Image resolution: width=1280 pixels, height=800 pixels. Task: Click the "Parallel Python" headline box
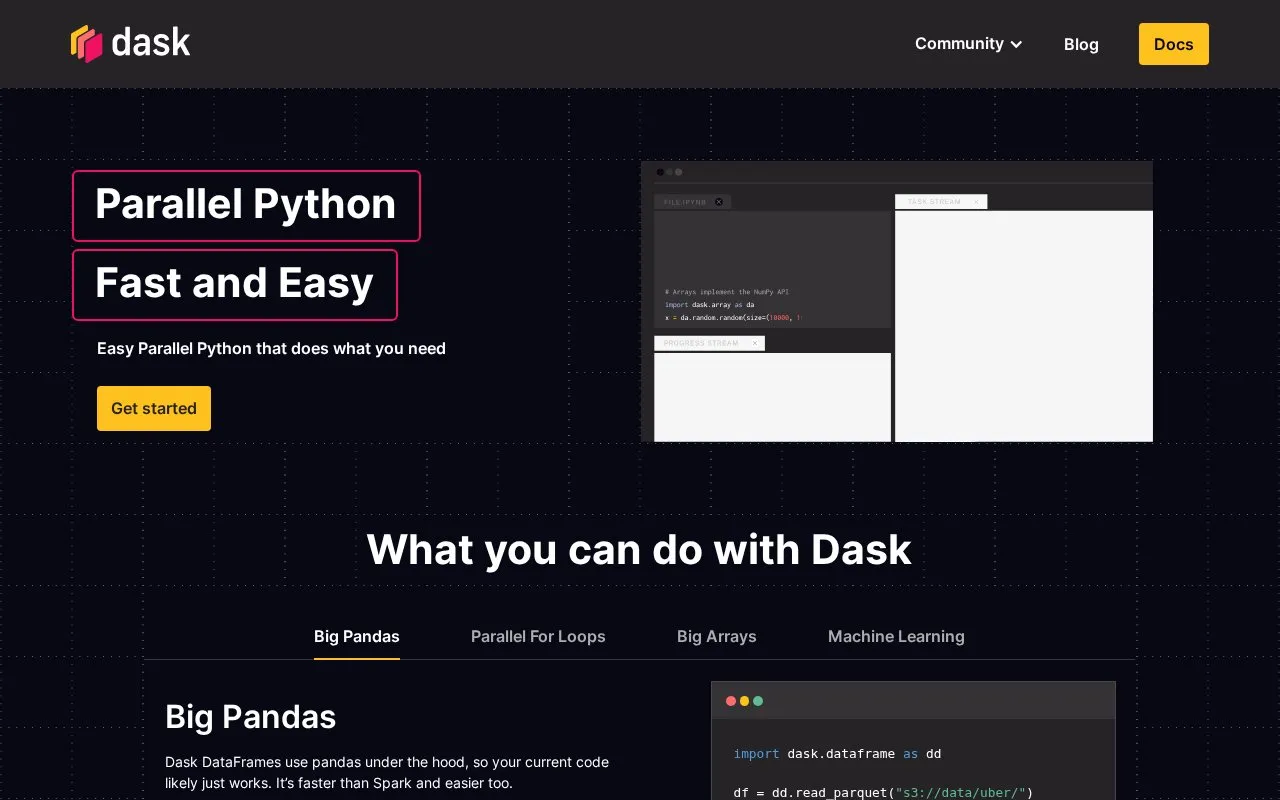tap(246, 205)
